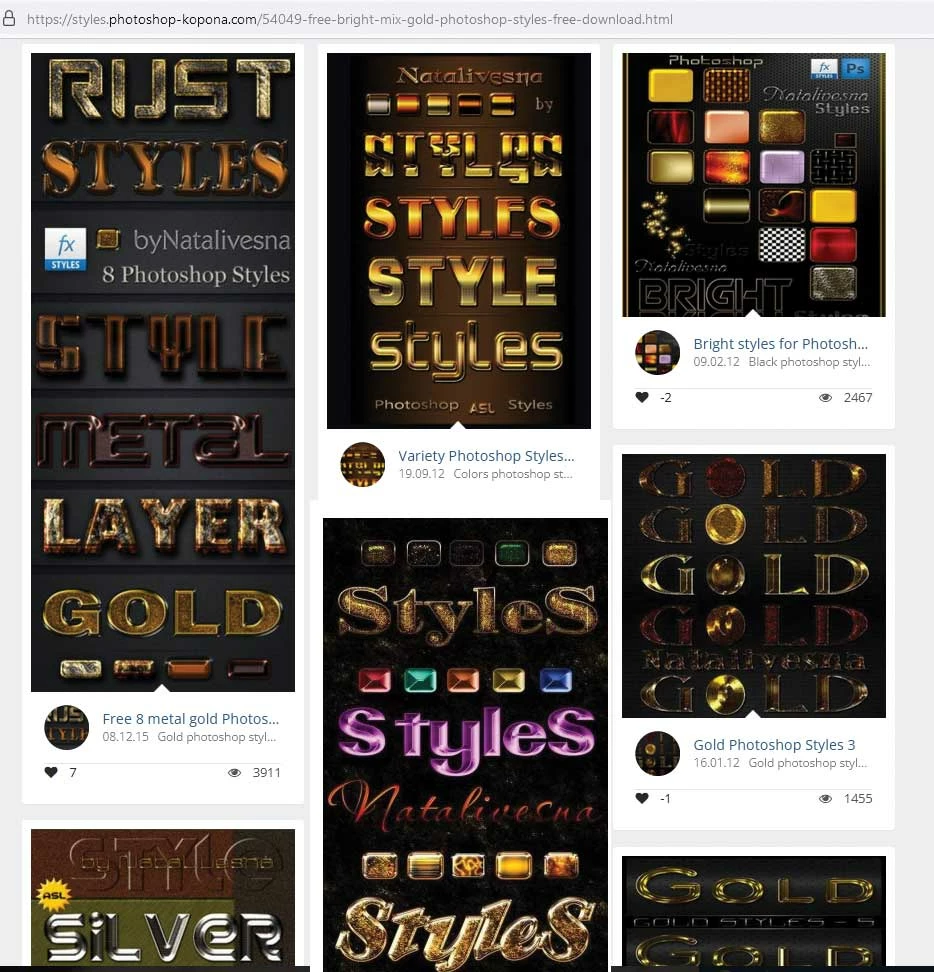This screenshot has width=934, height=972.
Task: Click the Black photoshop styl... category link
Action: click(x=809, y=361)
